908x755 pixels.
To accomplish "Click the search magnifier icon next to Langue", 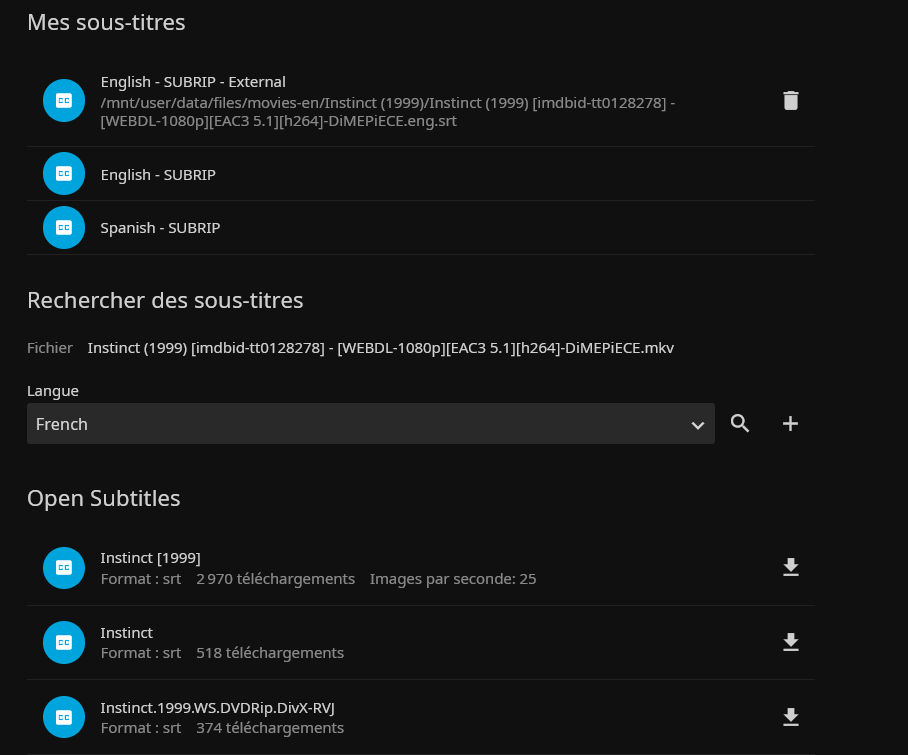I will click(x=740, y=424).
